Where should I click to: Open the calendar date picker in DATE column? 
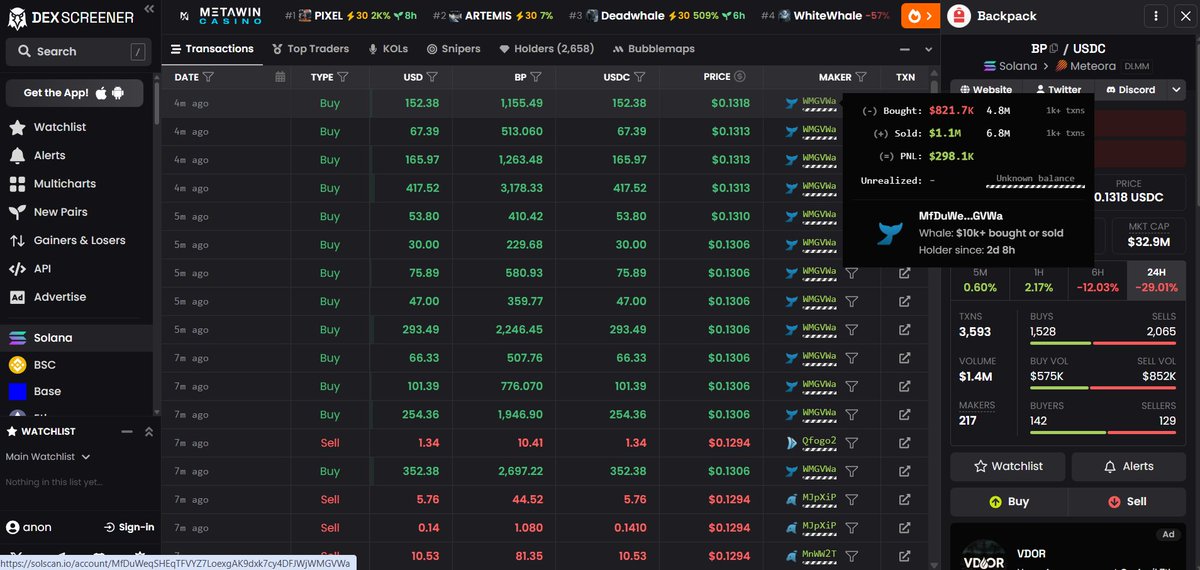coord(280,76)
